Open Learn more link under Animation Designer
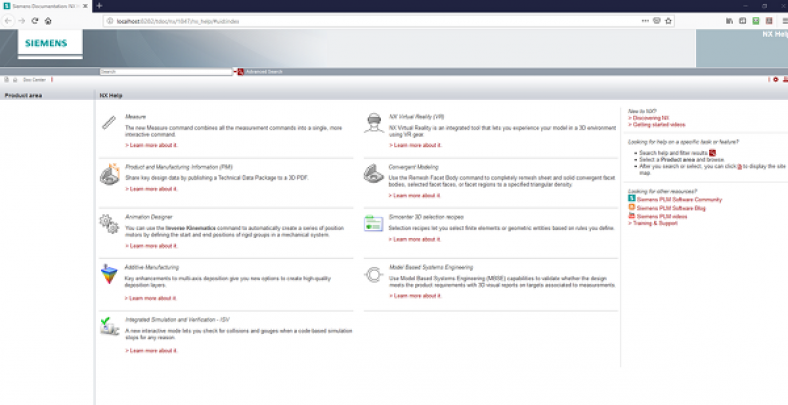The height and width of the screenshot is (405, 788). (151, 246)
